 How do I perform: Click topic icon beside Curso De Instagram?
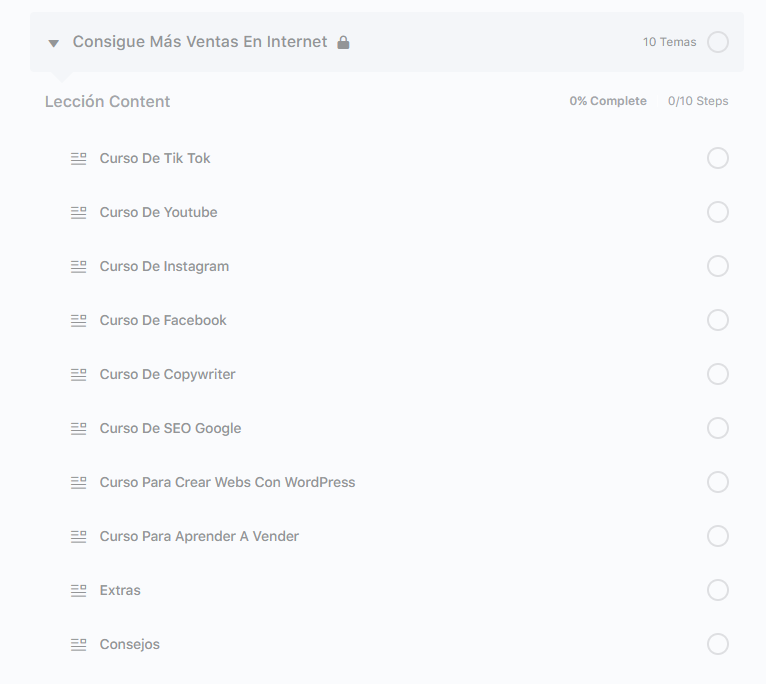pyautogui.click(x=78, y=266)
